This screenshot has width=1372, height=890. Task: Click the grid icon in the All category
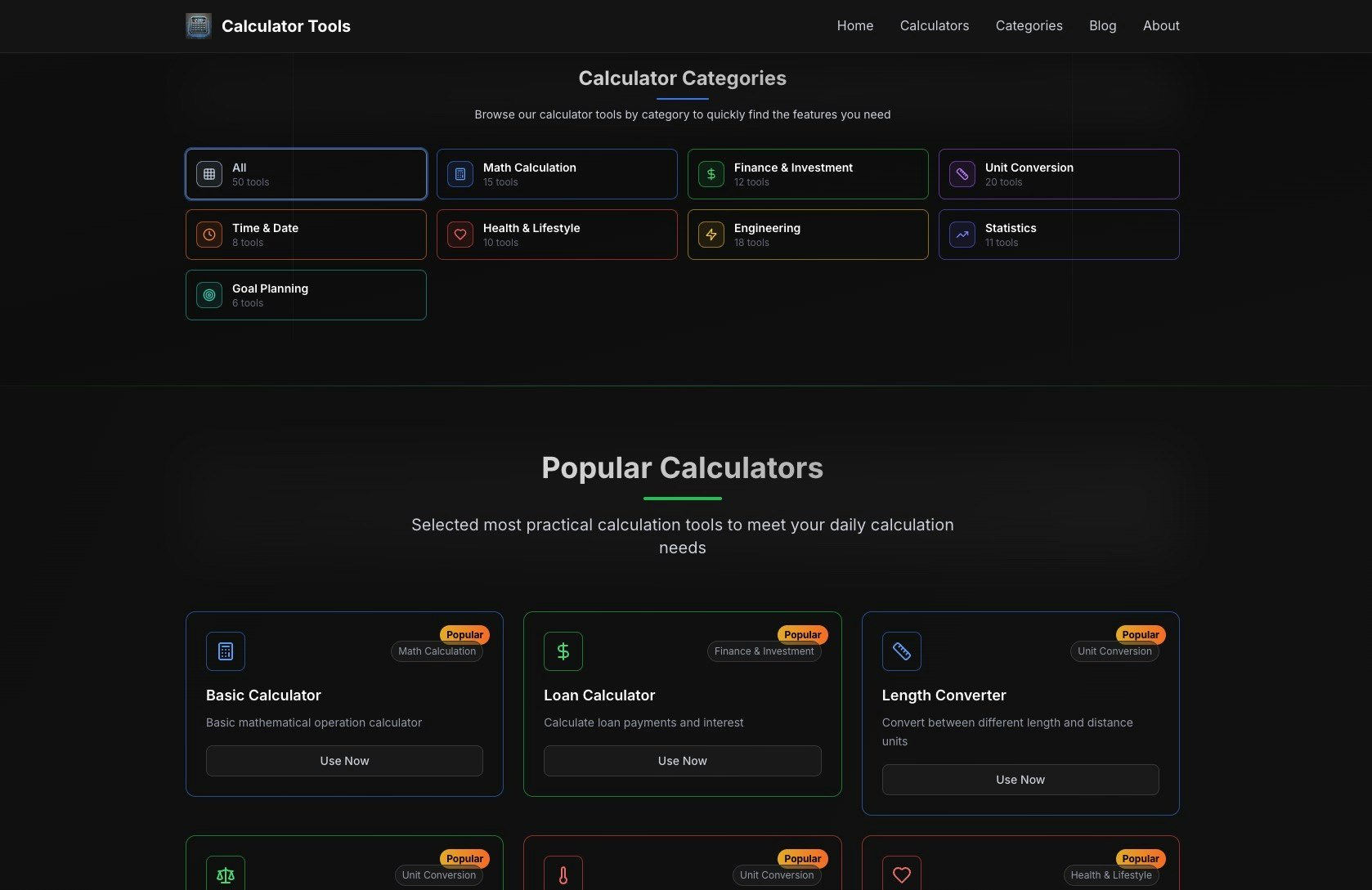(209, 174)
